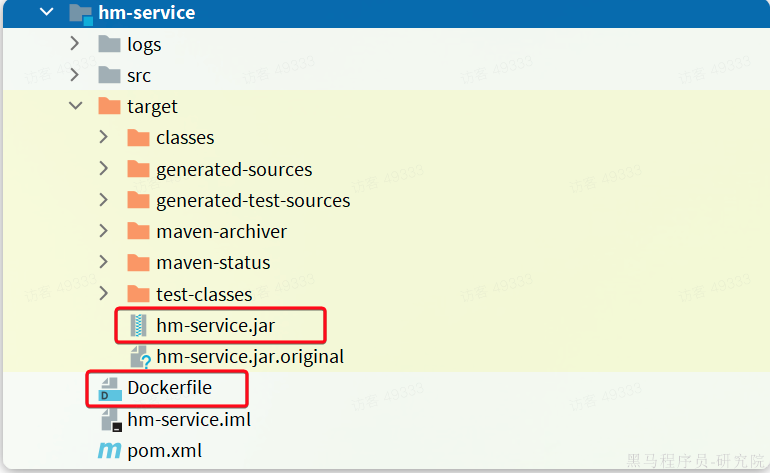Click the hm-service.iml file icon
The image size is (770, 473).
pyautogui.click(x=111, y=420)
